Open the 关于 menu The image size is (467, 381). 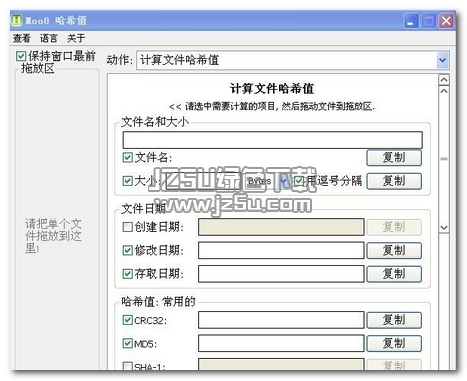tap(76, 38)
